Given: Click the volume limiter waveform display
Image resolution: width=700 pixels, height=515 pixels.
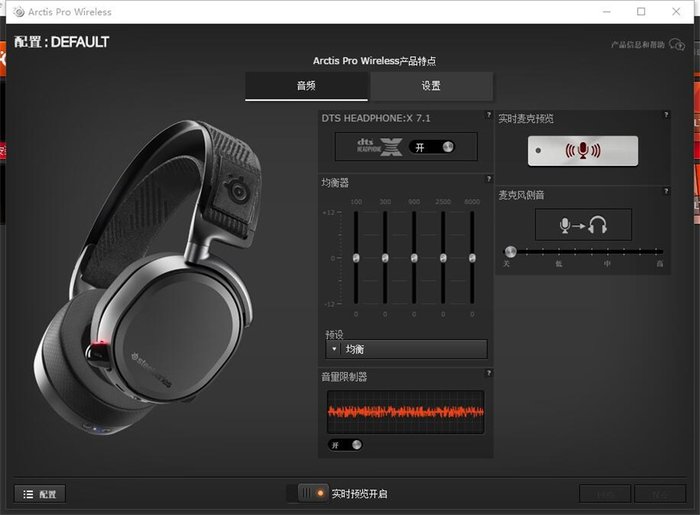Looking at the screenshot, I should click(x=405, y=412).
